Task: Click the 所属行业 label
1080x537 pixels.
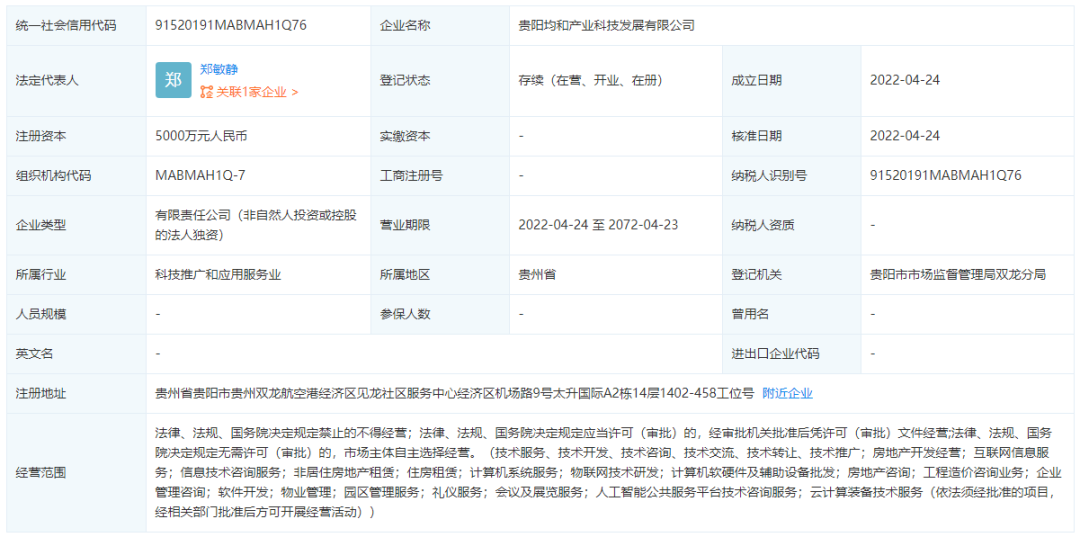Action: pyautogui.click(x=41, y=275)
